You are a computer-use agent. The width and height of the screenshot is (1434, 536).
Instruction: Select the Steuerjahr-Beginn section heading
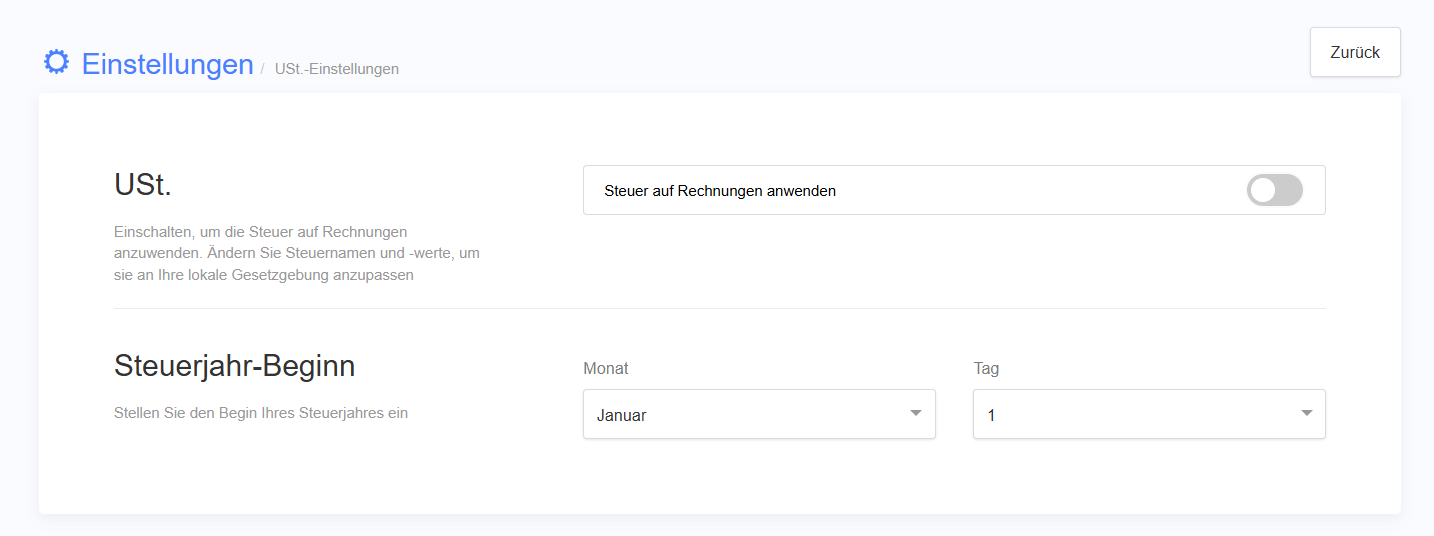pos(235,366)
